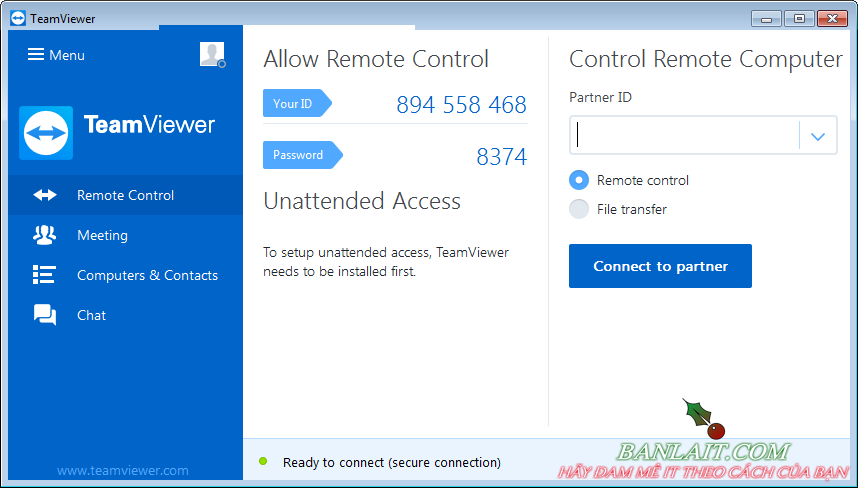Open the Chat section label
Image resolution: width=858 pixels, height=488 pixels.
click(x=91, y=315)
